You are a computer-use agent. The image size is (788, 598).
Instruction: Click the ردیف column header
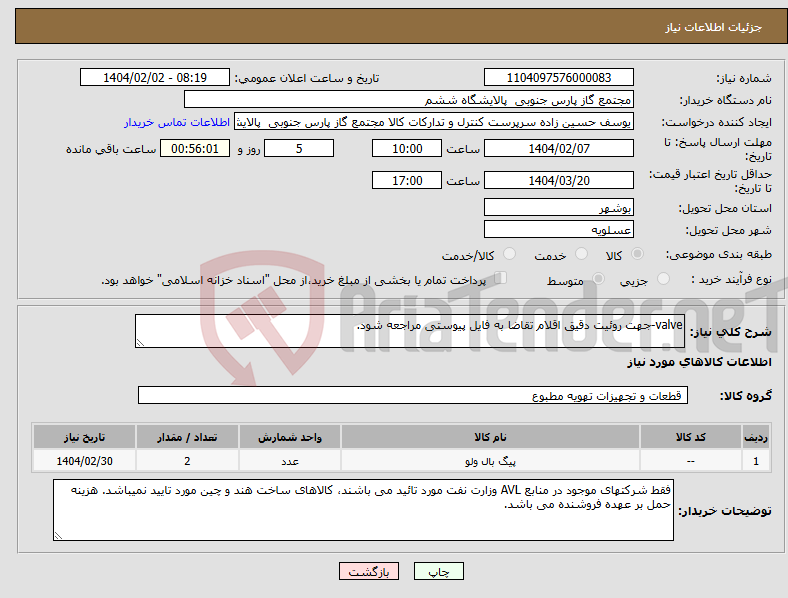[756, 437]
